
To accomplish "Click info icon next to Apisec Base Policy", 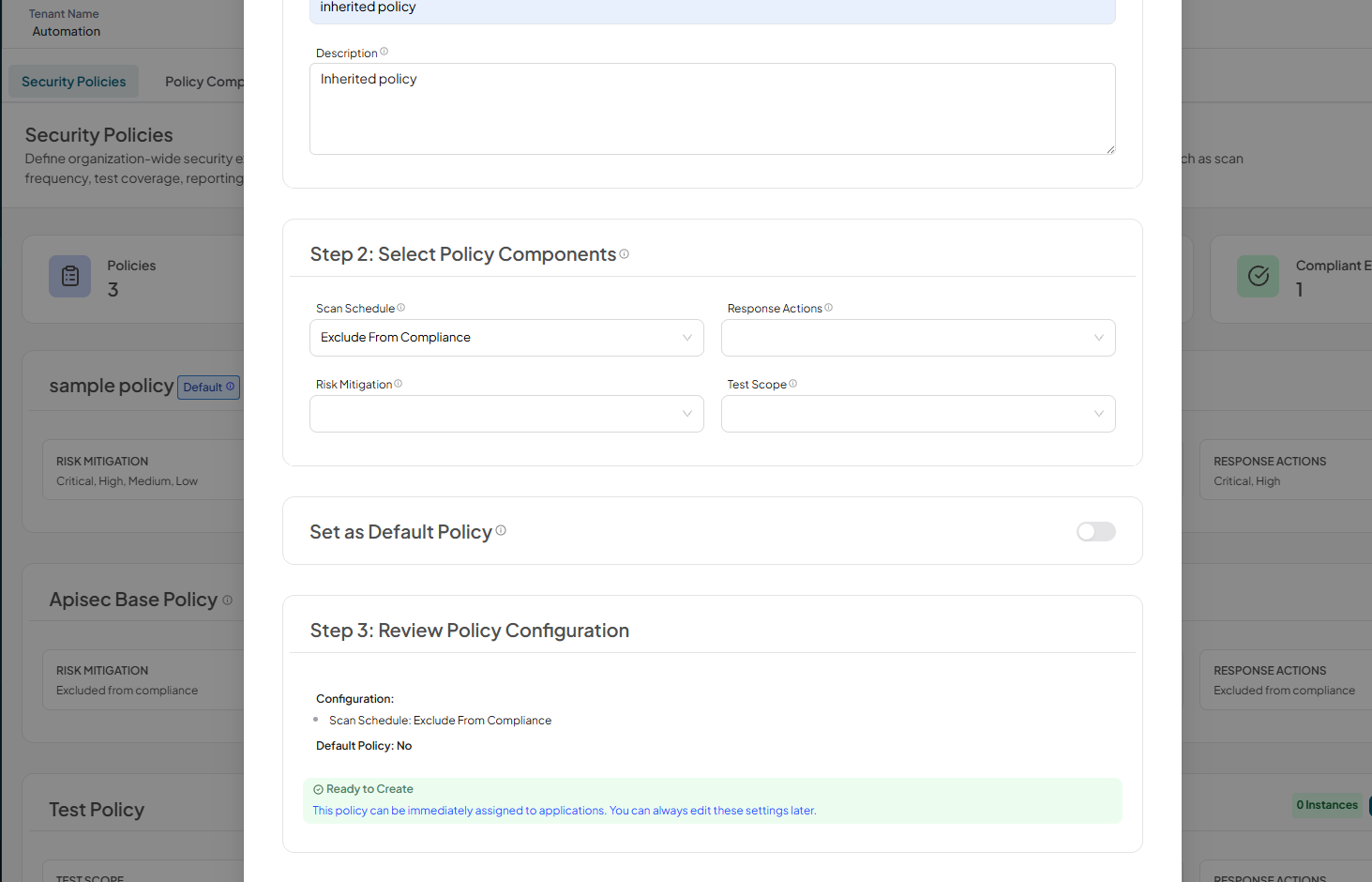I will pyautogui.click(x=227, y=600).
